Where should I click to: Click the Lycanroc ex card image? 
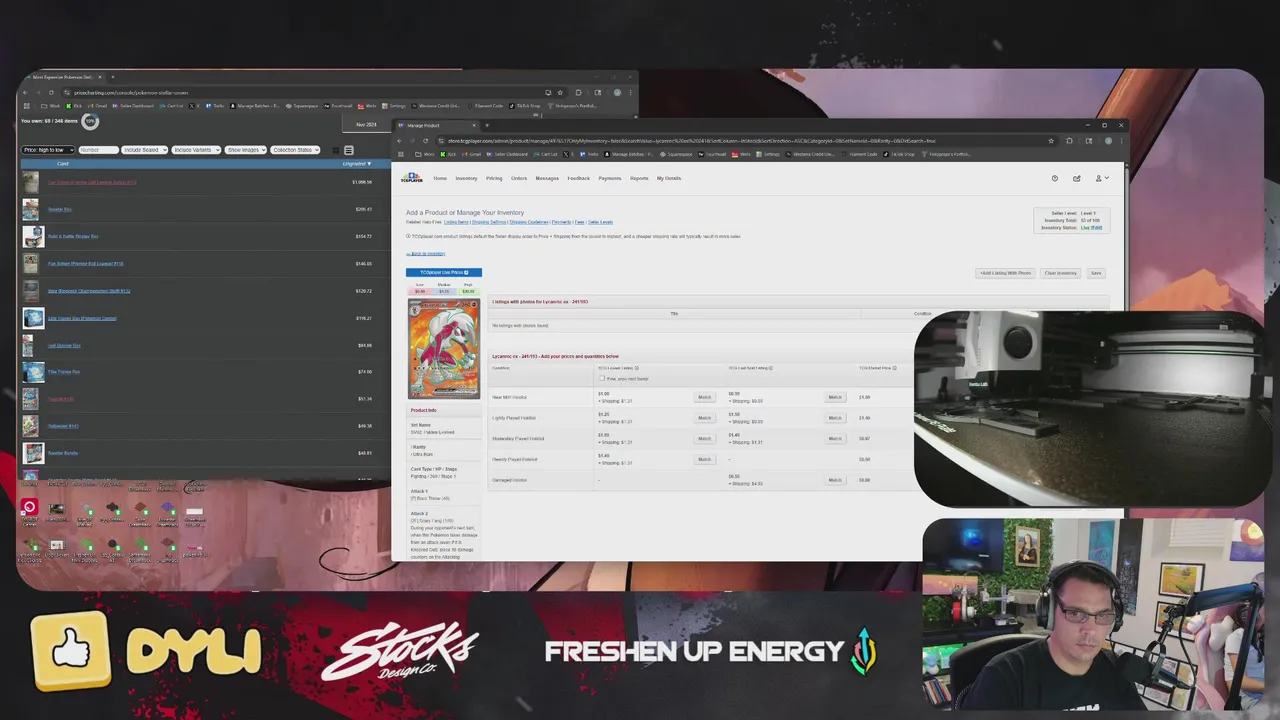click(444, 349)
